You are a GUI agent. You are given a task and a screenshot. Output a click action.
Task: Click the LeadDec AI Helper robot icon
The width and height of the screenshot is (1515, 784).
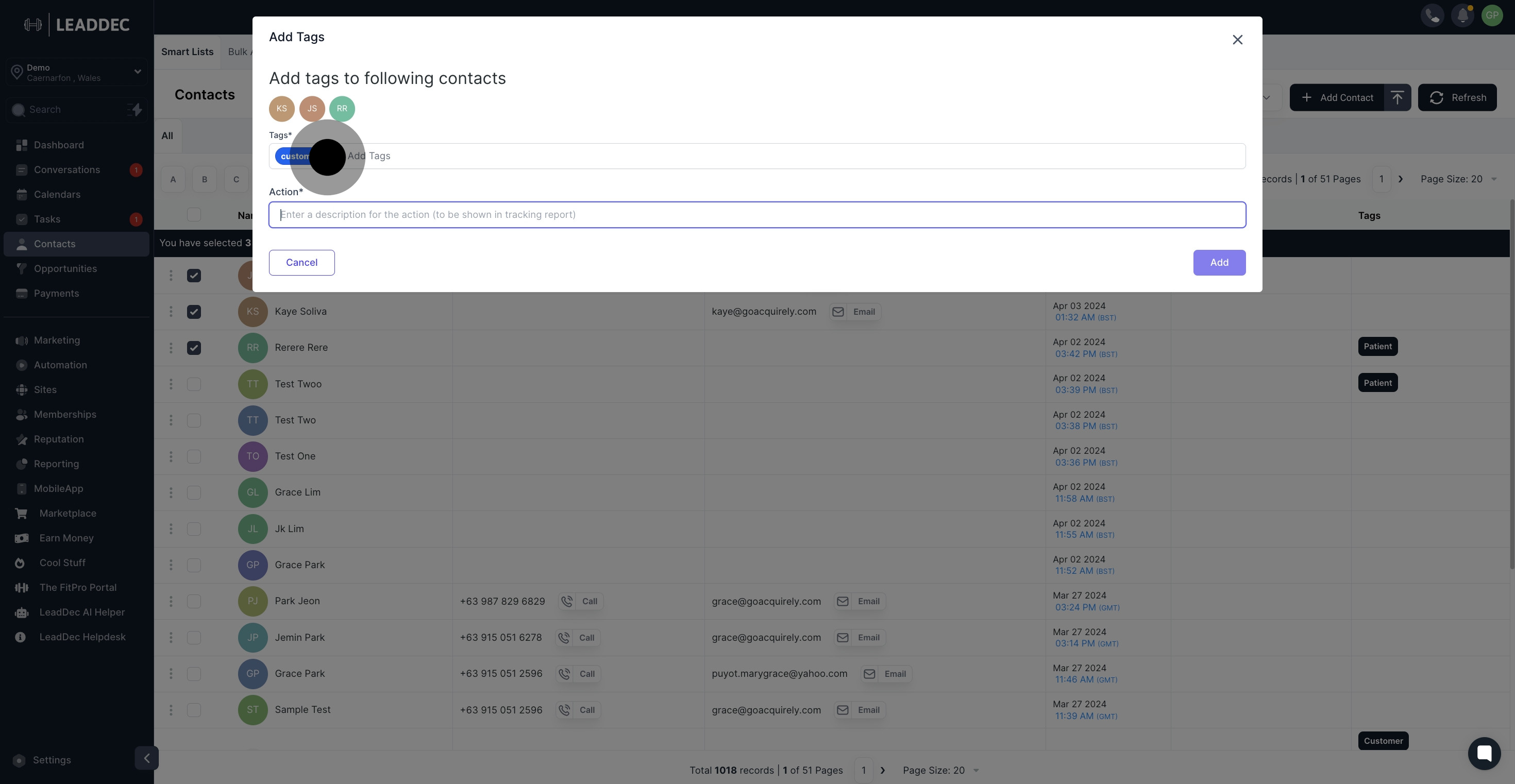point(22,612)
